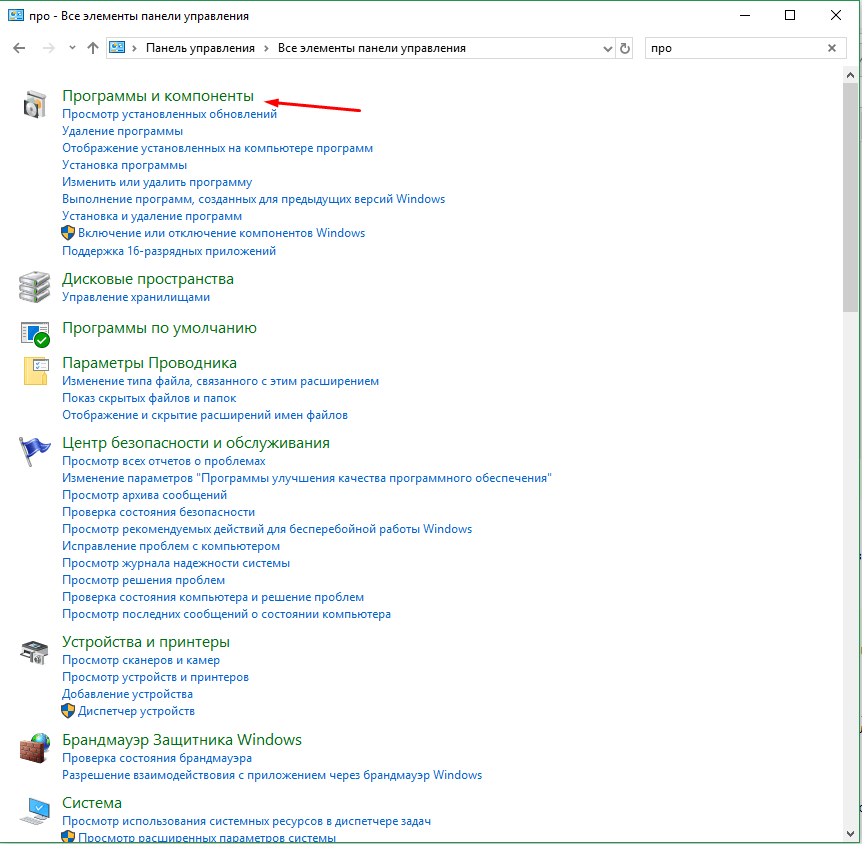Select 'Показ скрытых файлов и папок'
Screen dimensions: 862x844
pyautogui.click(x=149, y=399)
